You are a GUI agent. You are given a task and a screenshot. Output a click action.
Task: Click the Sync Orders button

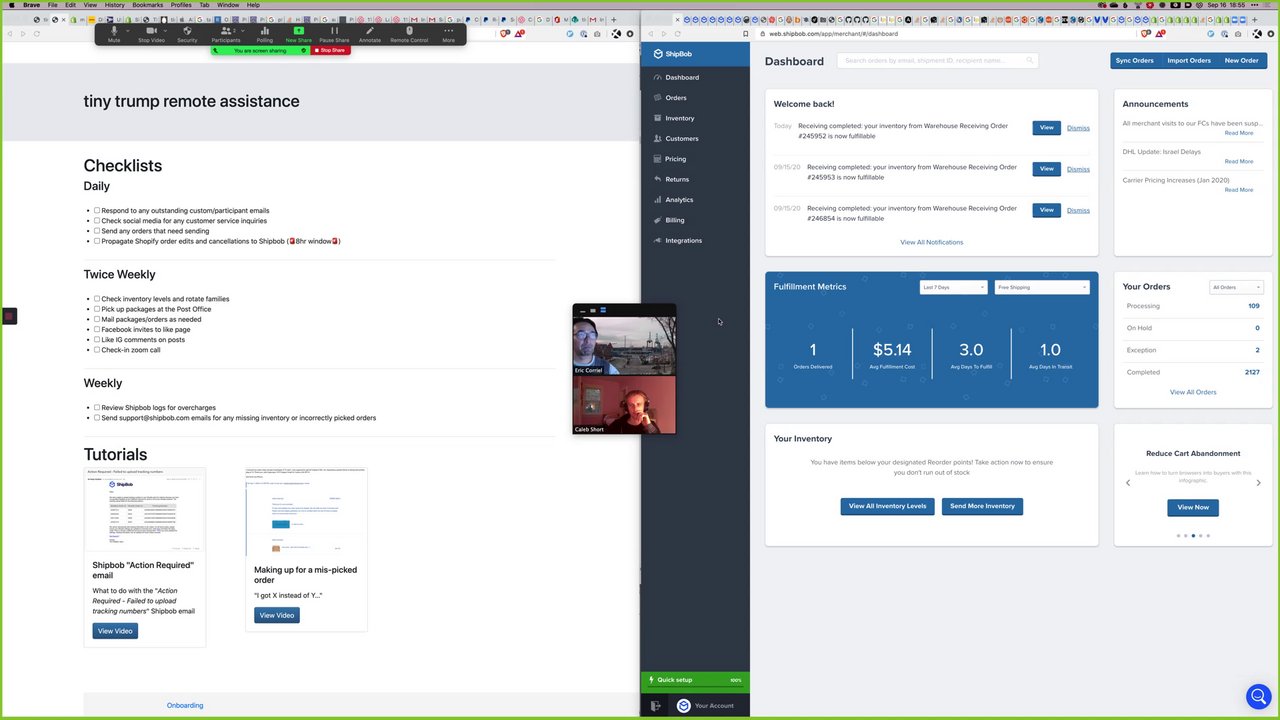coord(1134,60)
